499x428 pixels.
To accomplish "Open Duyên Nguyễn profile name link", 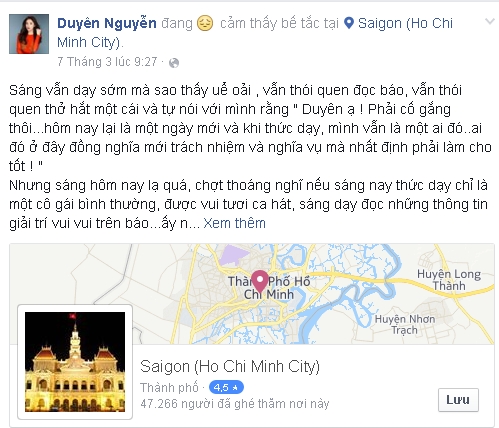I will [107, 23].
